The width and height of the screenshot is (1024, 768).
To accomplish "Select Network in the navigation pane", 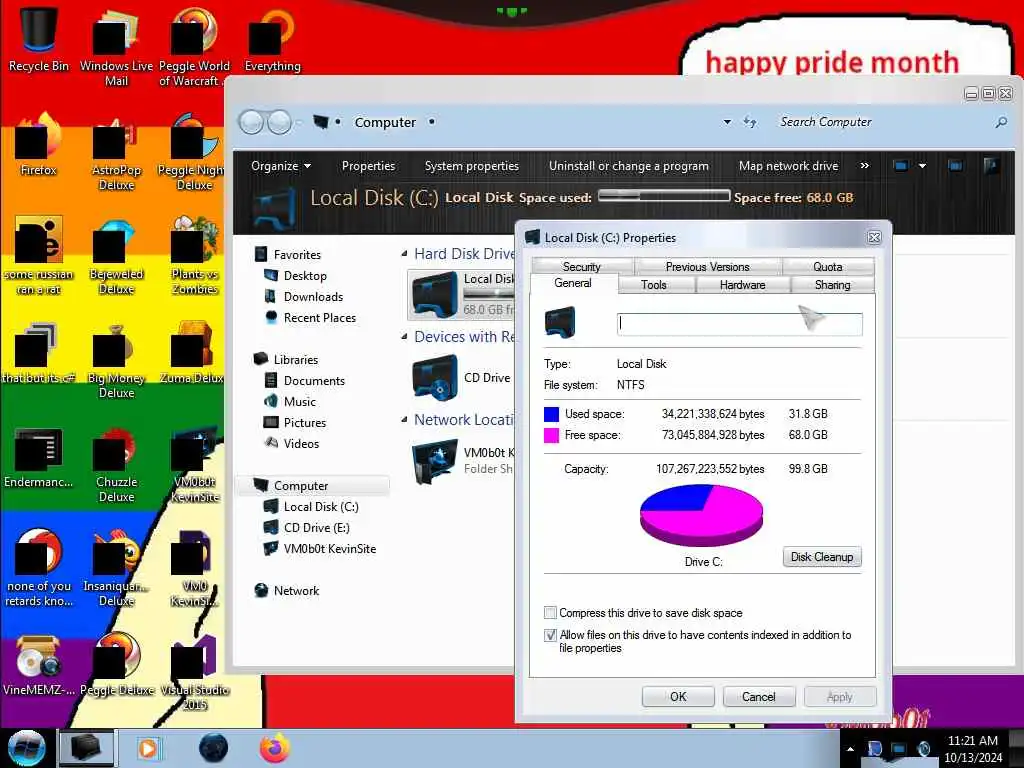I will pos(296,590).
